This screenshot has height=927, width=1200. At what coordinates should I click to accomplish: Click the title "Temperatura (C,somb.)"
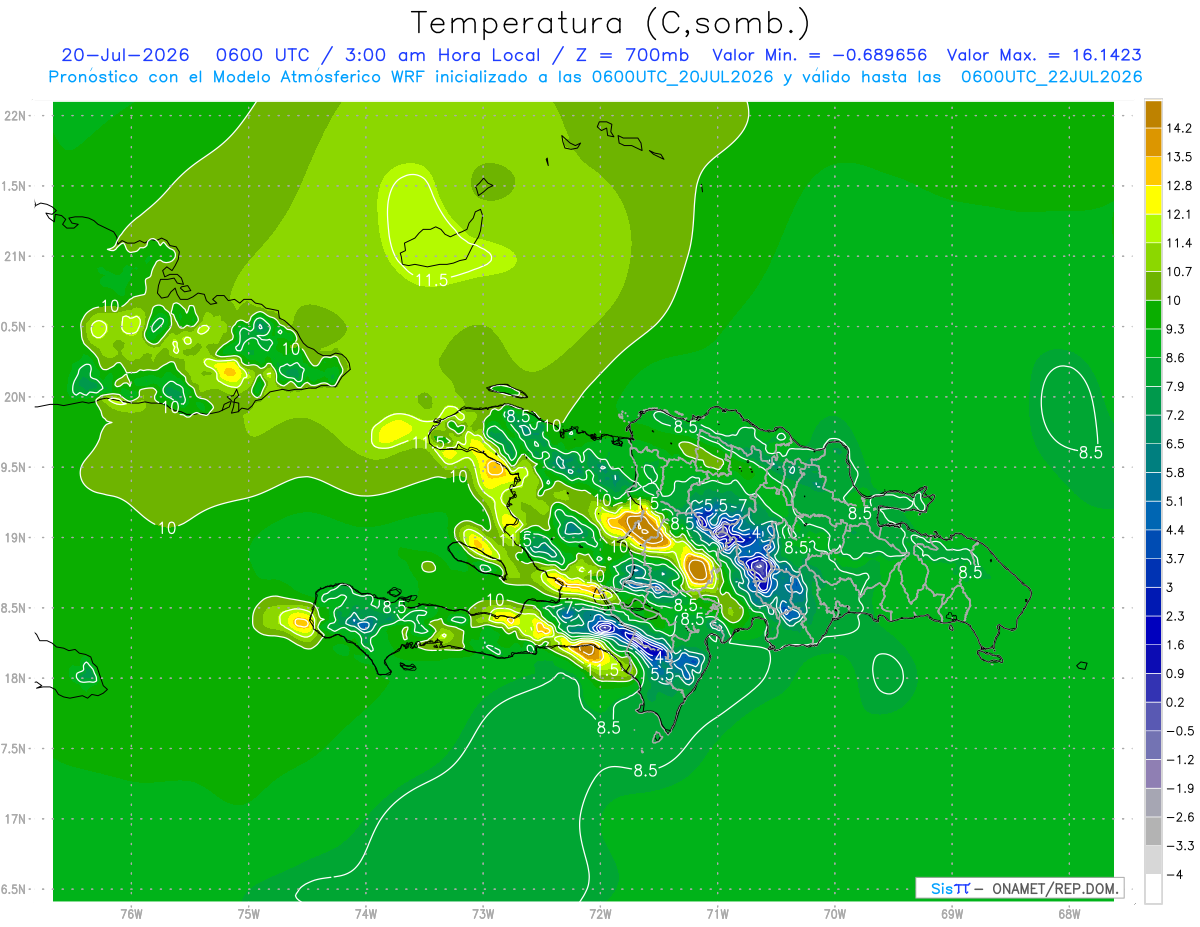610,22
